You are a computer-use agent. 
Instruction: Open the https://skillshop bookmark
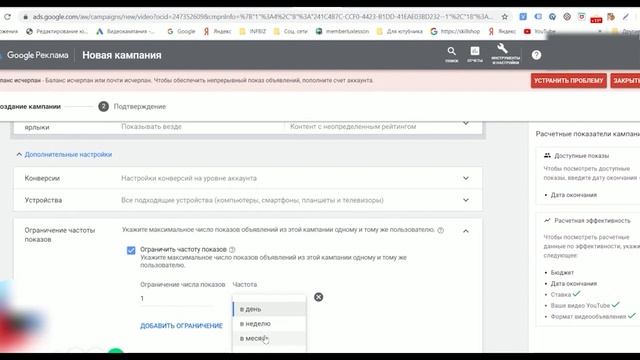[455, 31]
